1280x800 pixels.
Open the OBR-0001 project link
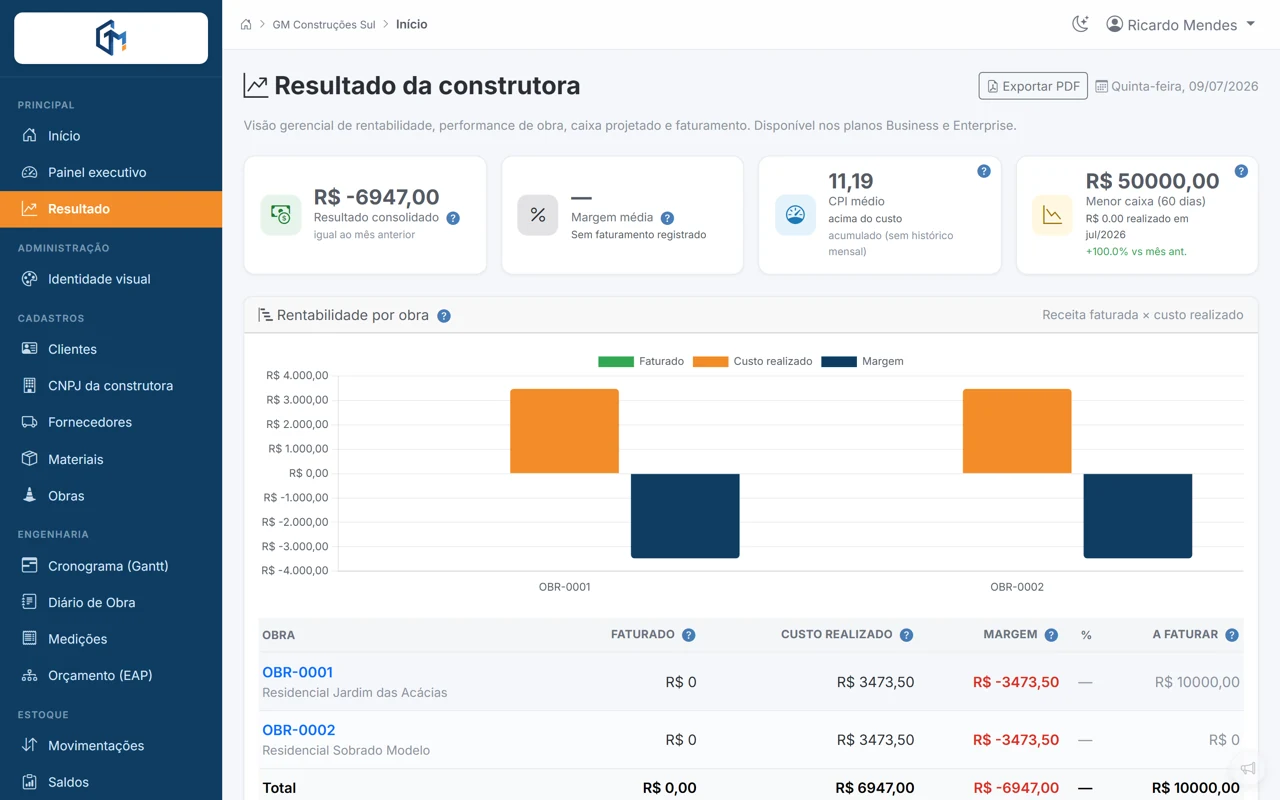[297, 672]
